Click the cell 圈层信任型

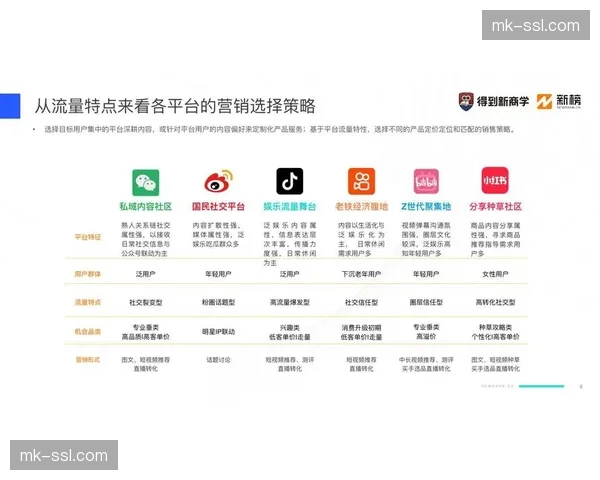coord(426,302)
